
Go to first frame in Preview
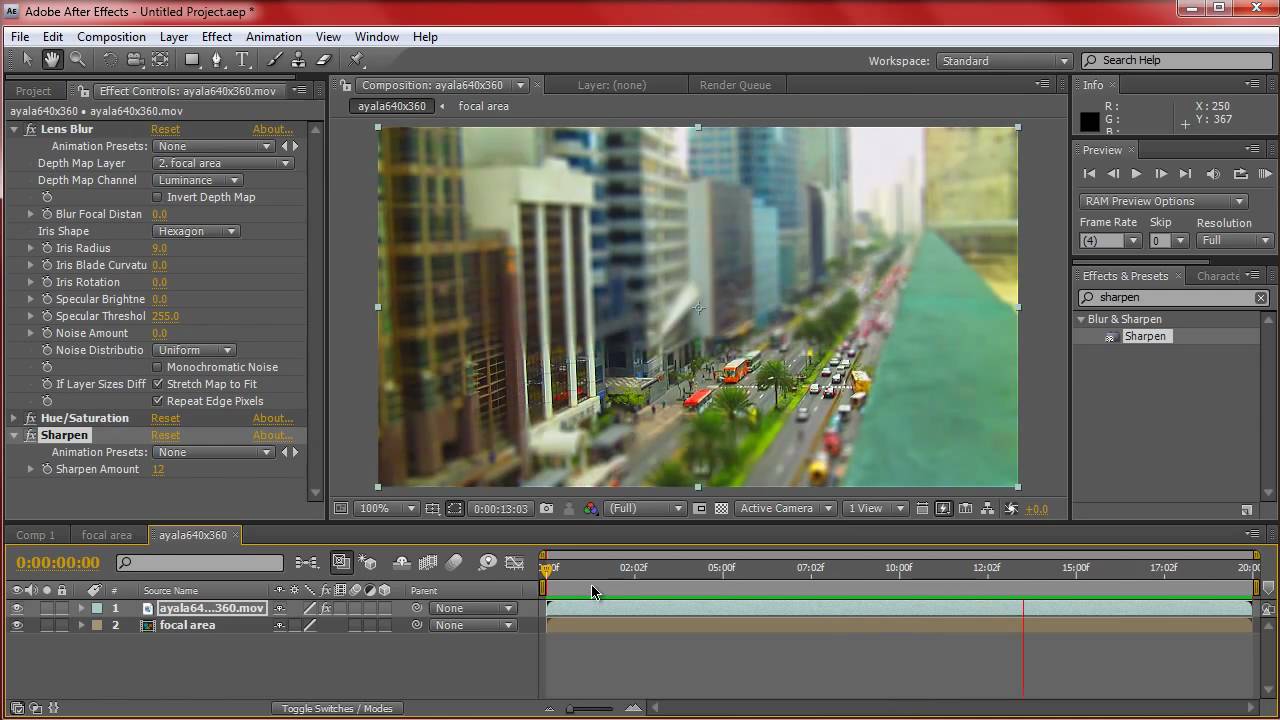point(1089,174)
